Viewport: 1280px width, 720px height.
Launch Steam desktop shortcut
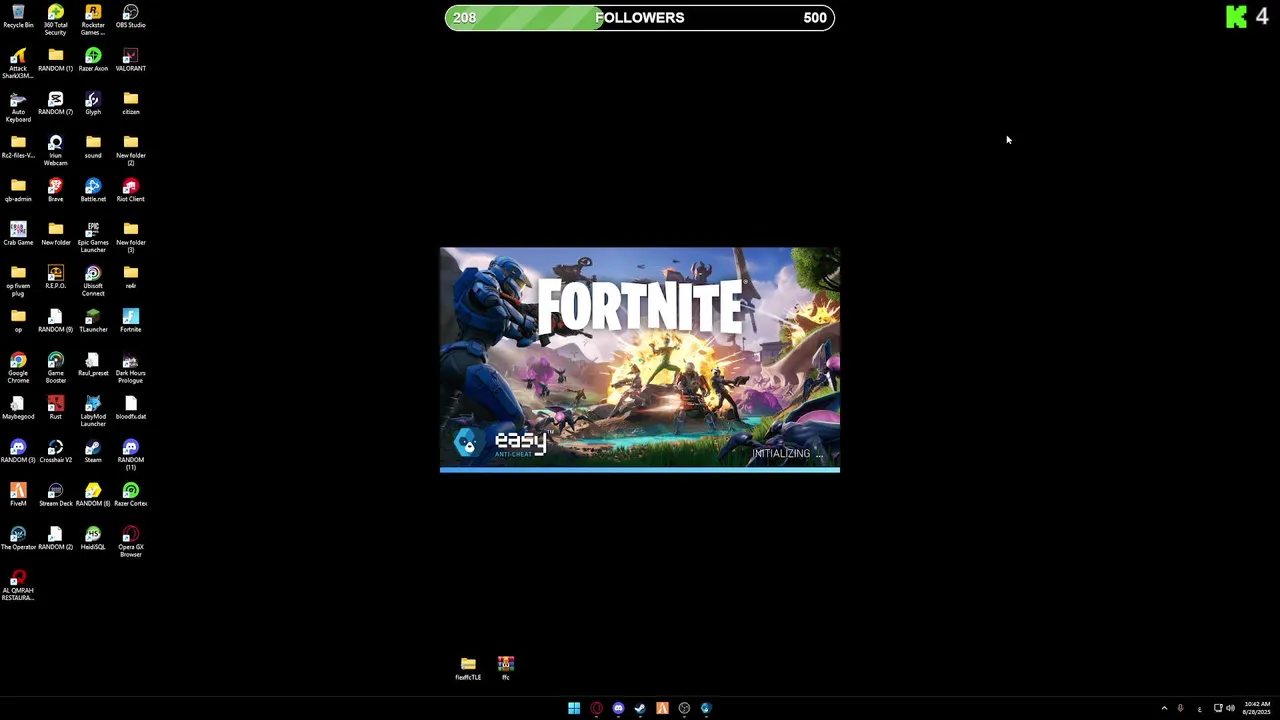[93, 451]
